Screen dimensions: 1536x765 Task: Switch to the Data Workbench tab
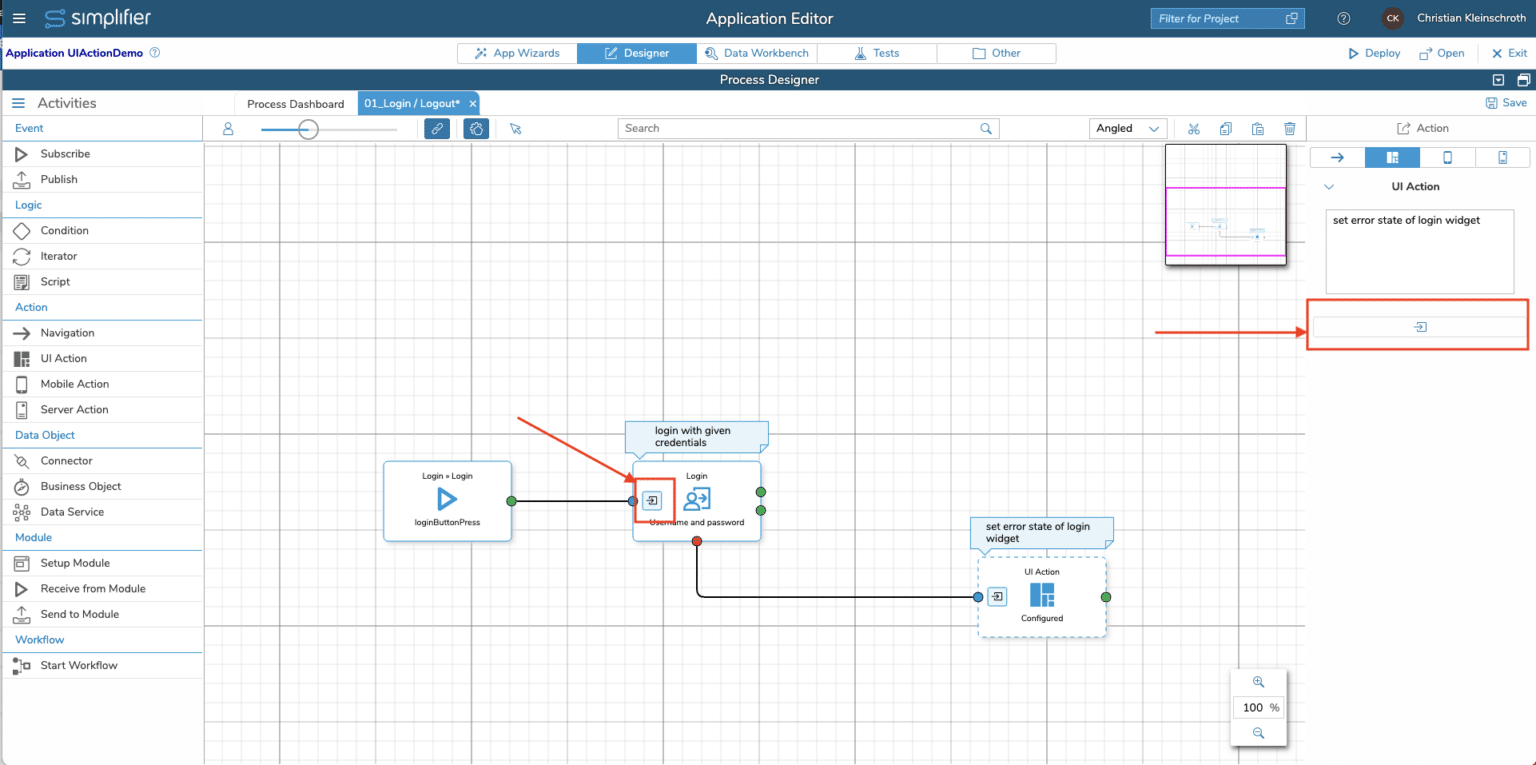click(757, 53)
